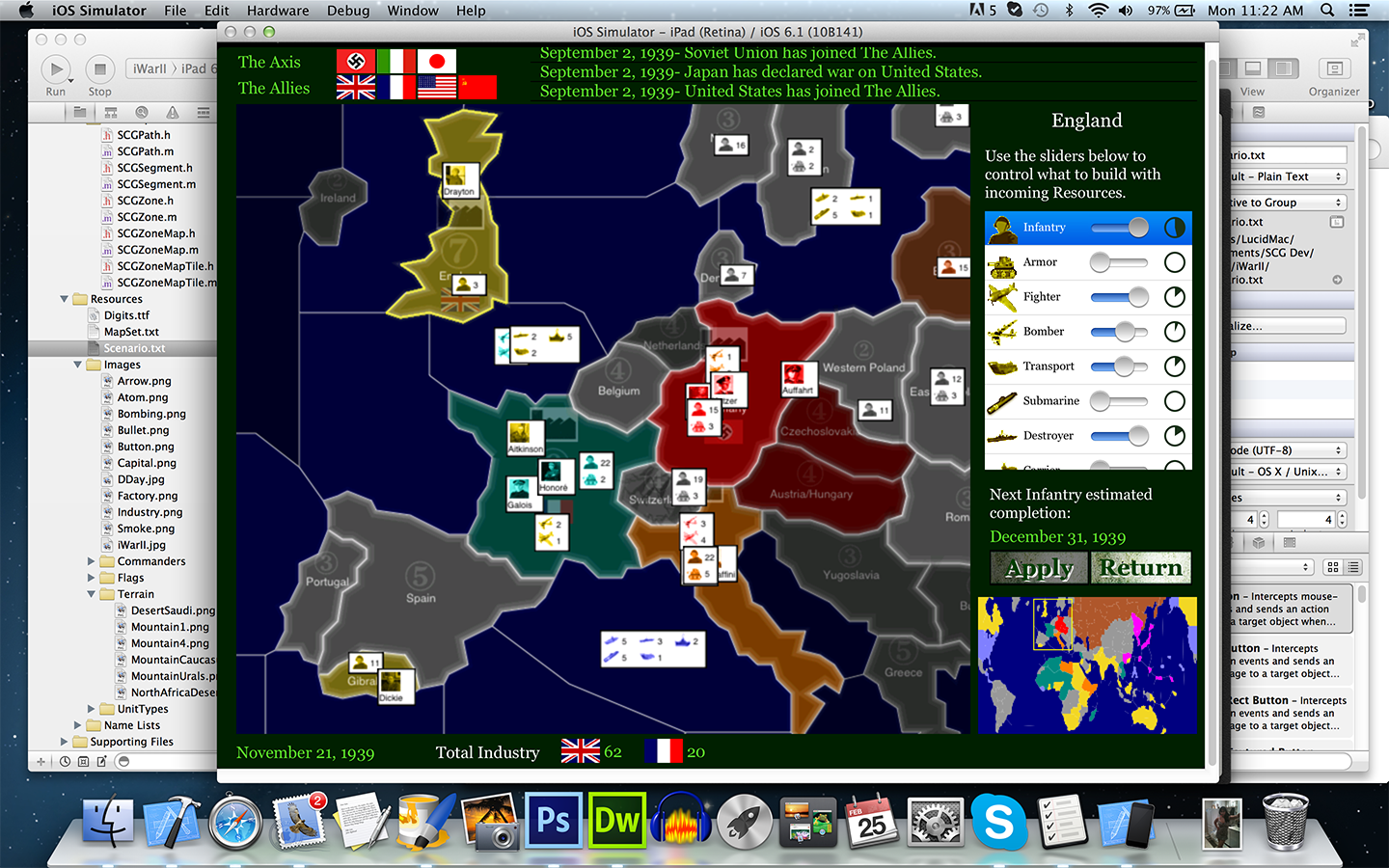
Task: Open the Hardware menu
Action: pos(278,11)
